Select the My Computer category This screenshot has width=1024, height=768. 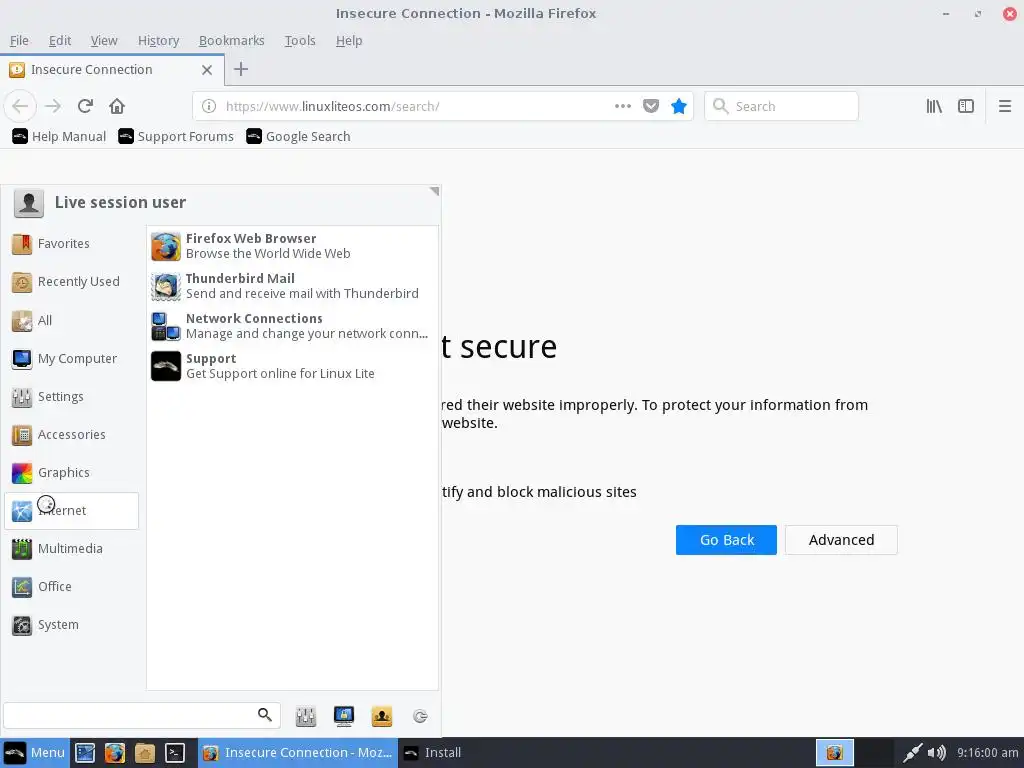(x=71, y=359)
